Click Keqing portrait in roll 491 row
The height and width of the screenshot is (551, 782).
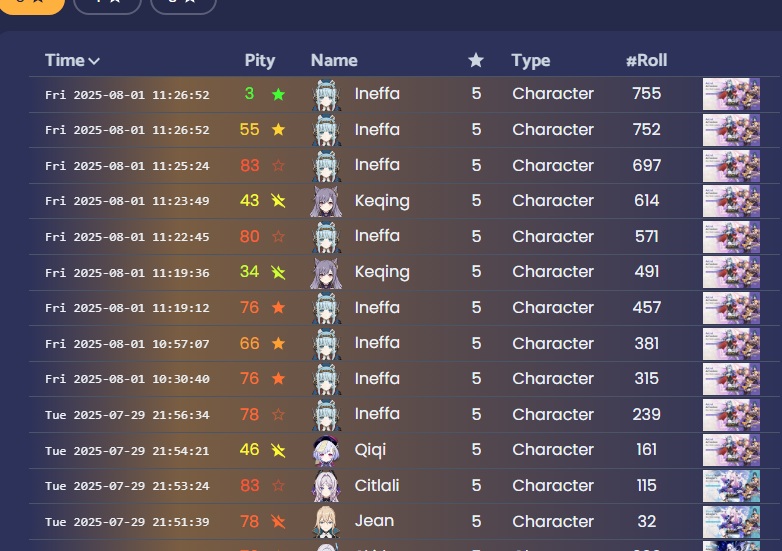(326, 273)
